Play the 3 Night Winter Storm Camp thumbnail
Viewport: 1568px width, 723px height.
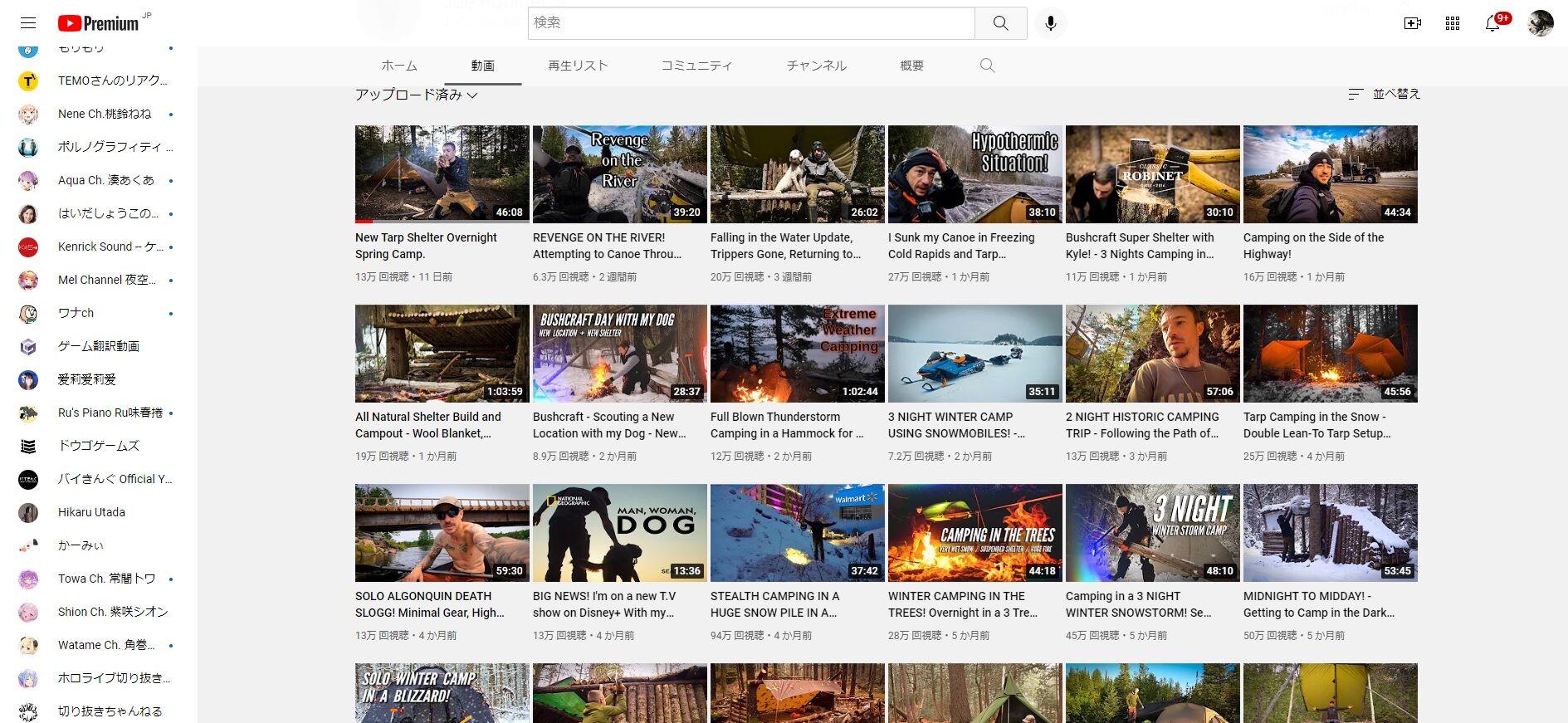click(1153, 533)
